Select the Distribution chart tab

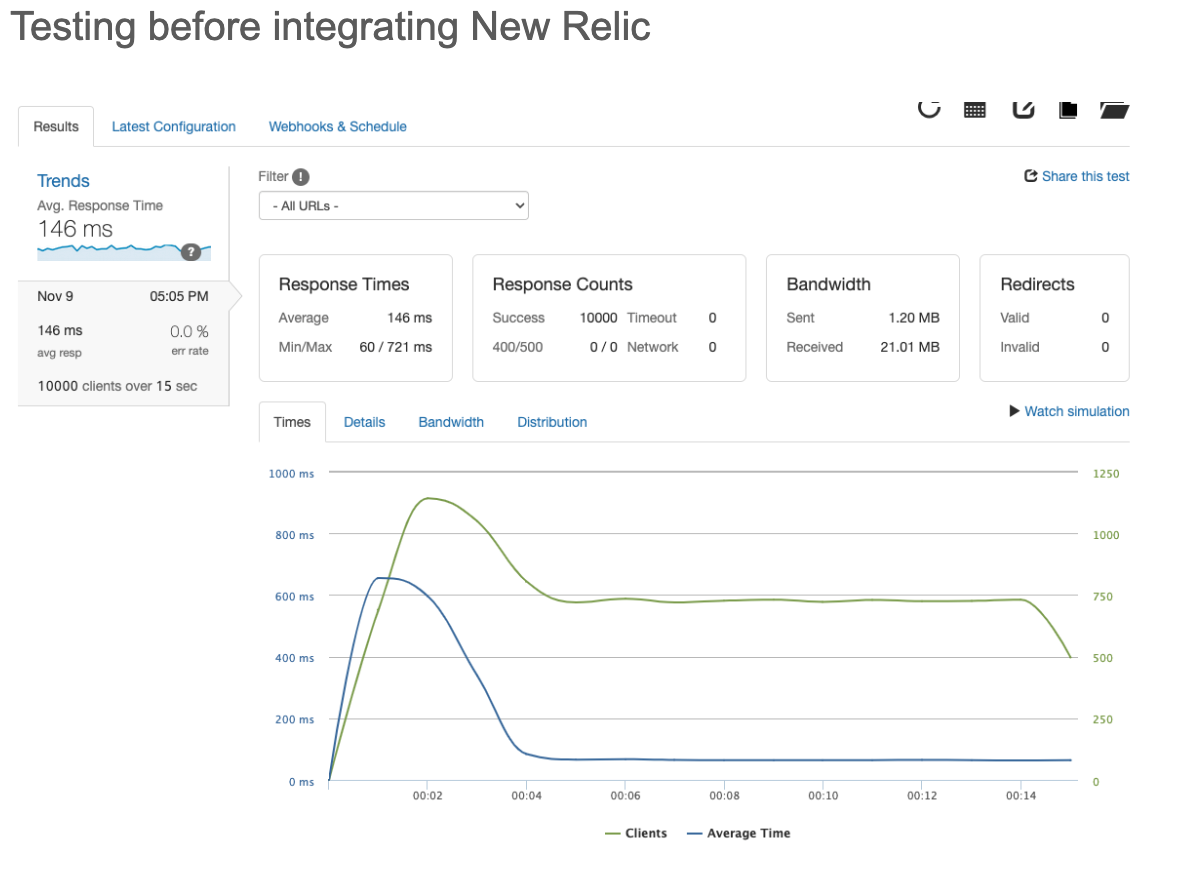pyautogui.click(x=552, y=422)
